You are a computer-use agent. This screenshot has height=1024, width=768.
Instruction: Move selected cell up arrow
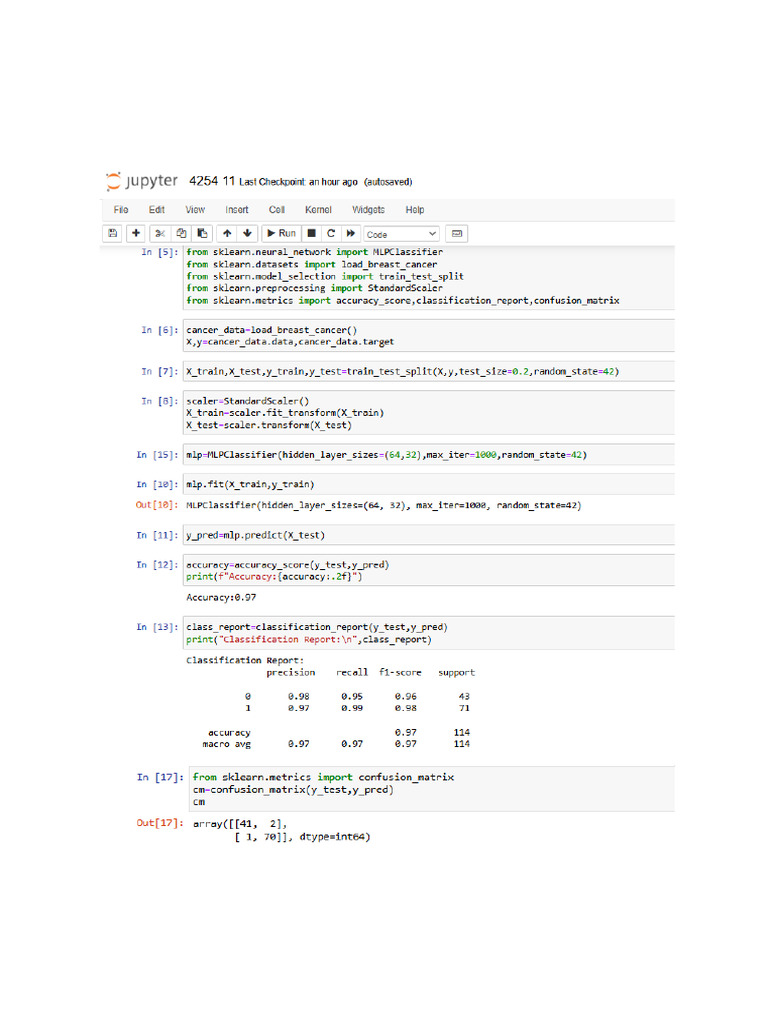[227, 233]
